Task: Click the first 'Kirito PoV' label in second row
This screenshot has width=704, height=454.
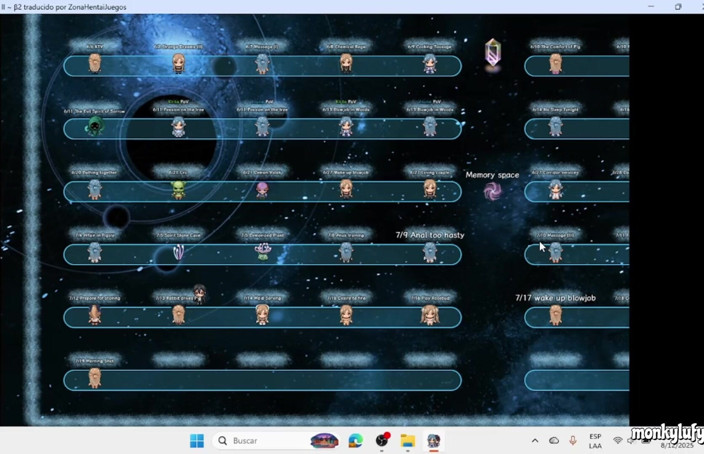Action: pos(178,102)
